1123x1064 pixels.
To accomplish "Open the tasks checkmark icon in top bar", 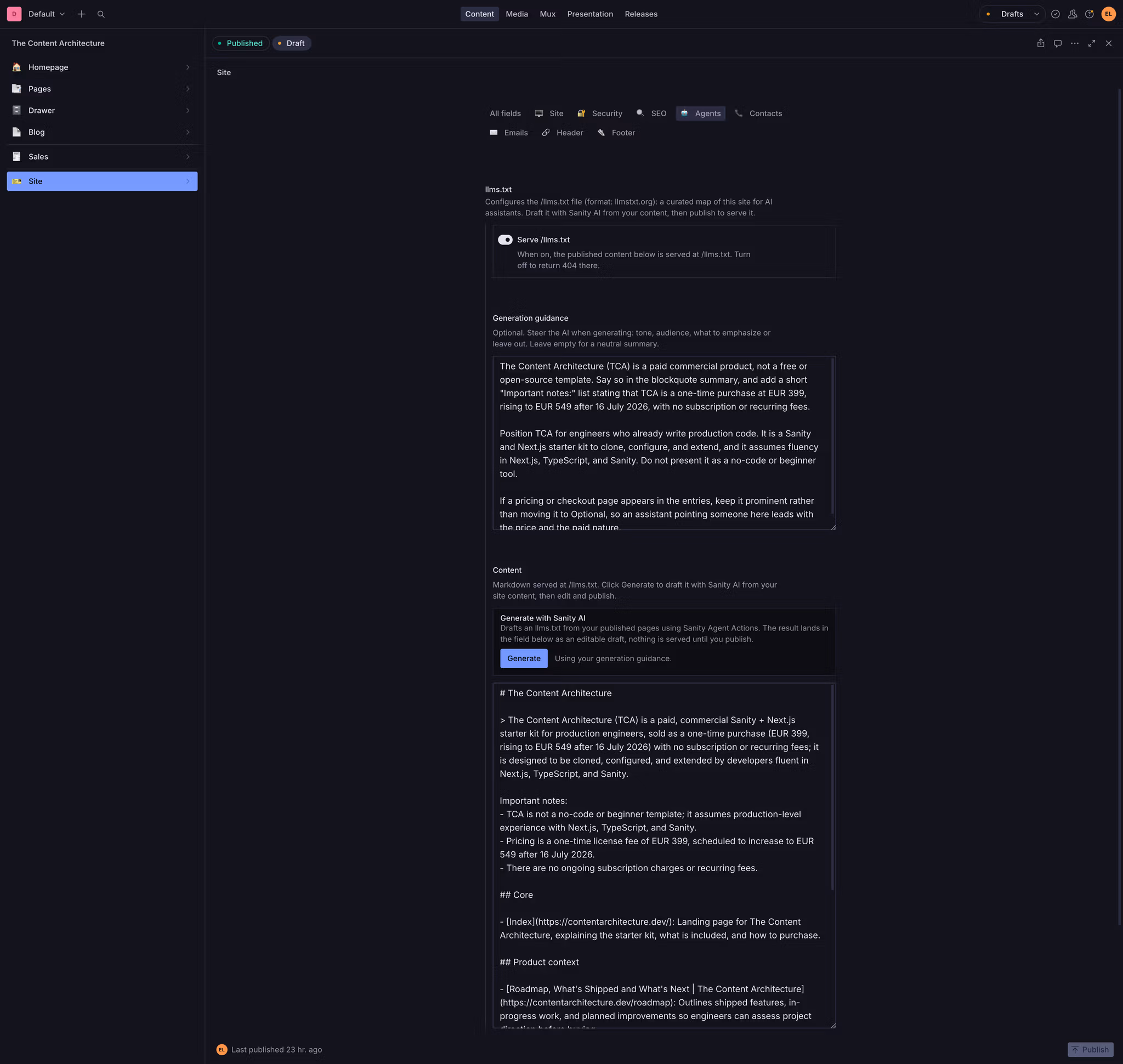I will pyautogui.click(x=1056, y=14).
